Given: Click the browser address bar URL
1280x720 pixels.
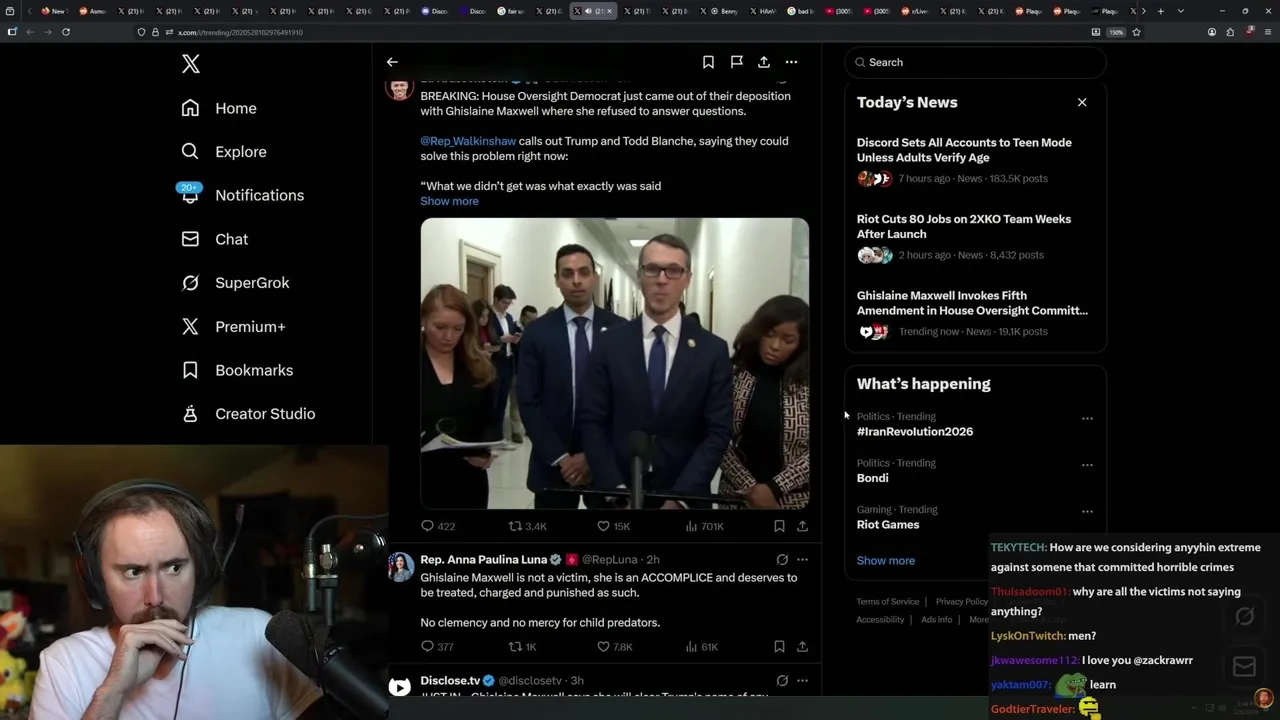Looking at the screenshot, I should pos(240,32).
